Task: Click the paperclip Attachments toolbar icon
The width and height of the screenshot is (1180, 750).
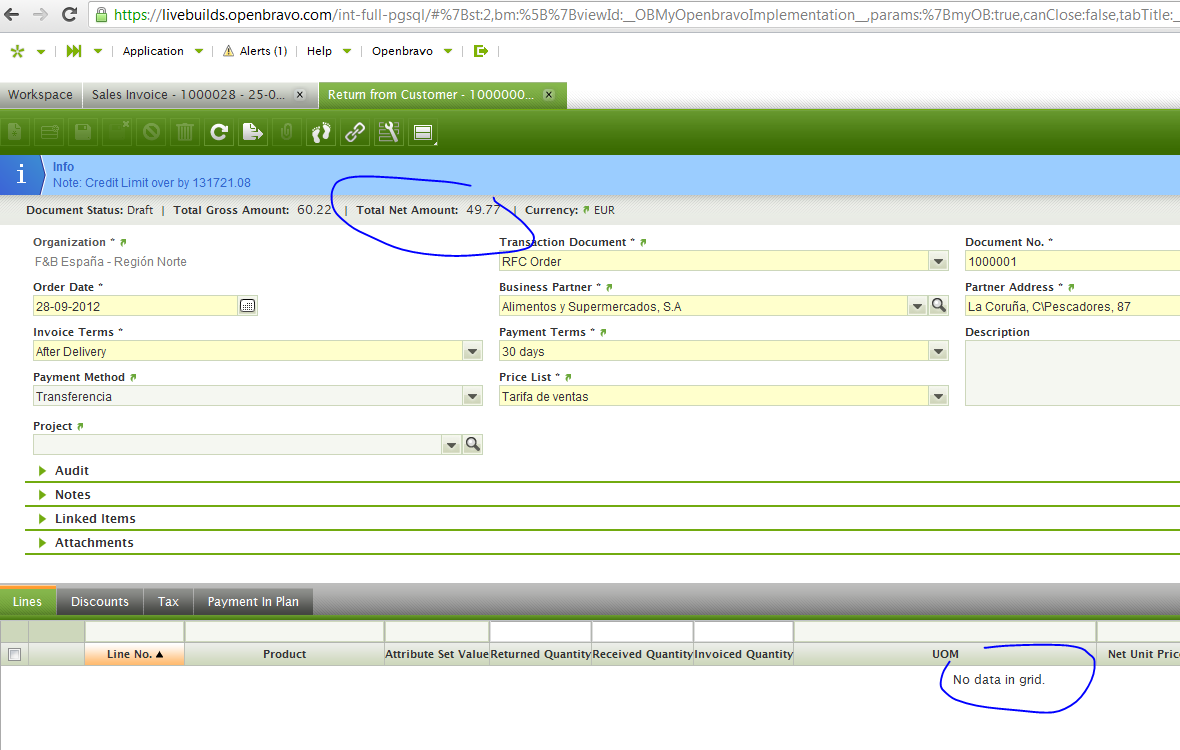Action: [x=287, y=132]
